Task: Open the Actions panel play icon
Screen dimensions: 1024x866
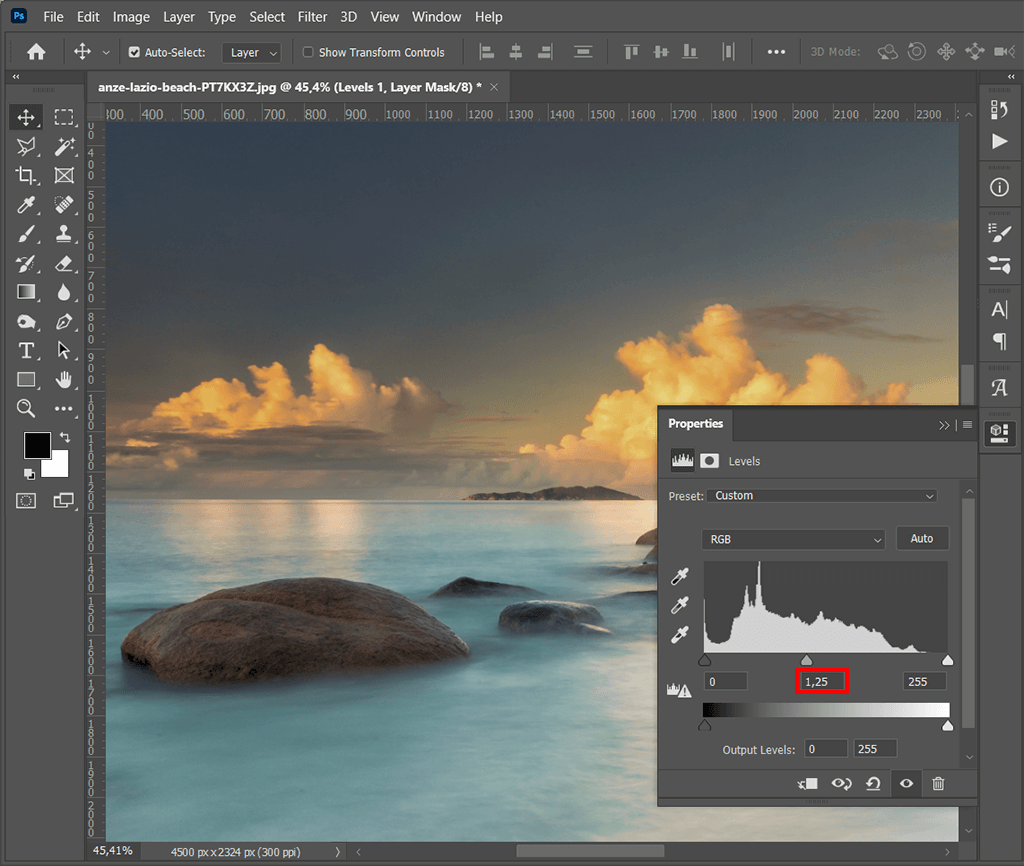Action: 999,141
